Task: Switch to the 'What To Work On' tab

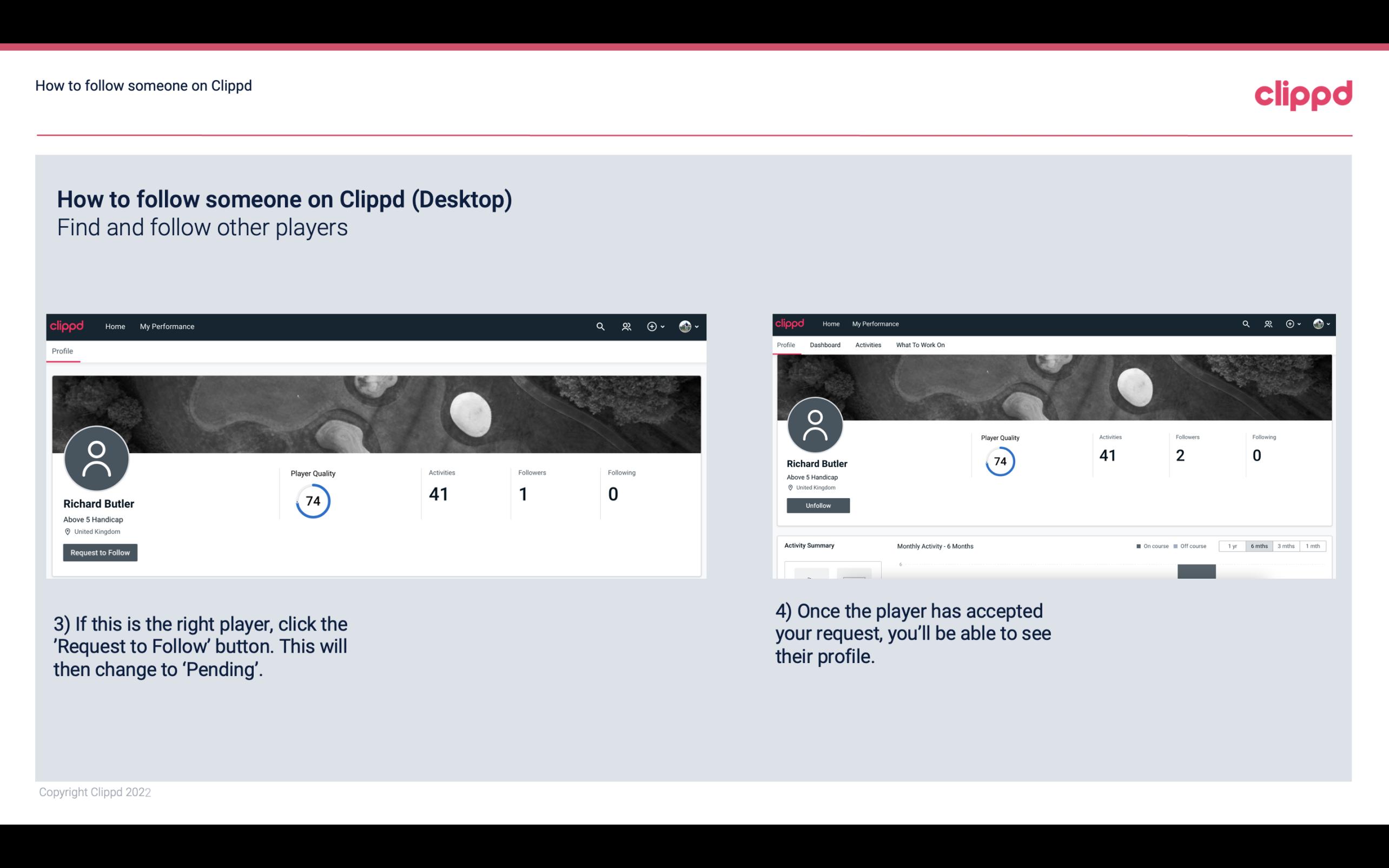Action: [920, 345]
